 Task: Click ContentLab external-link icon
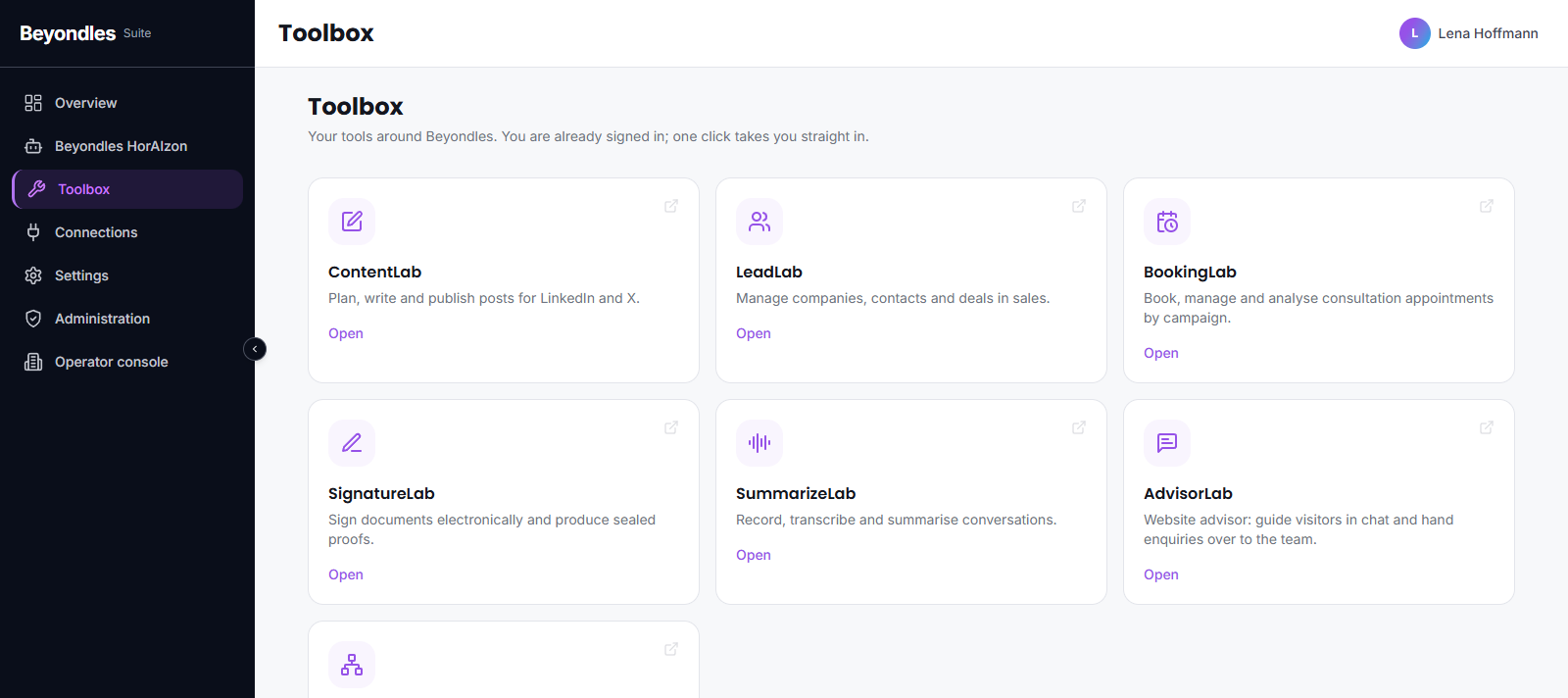point(671,206)
